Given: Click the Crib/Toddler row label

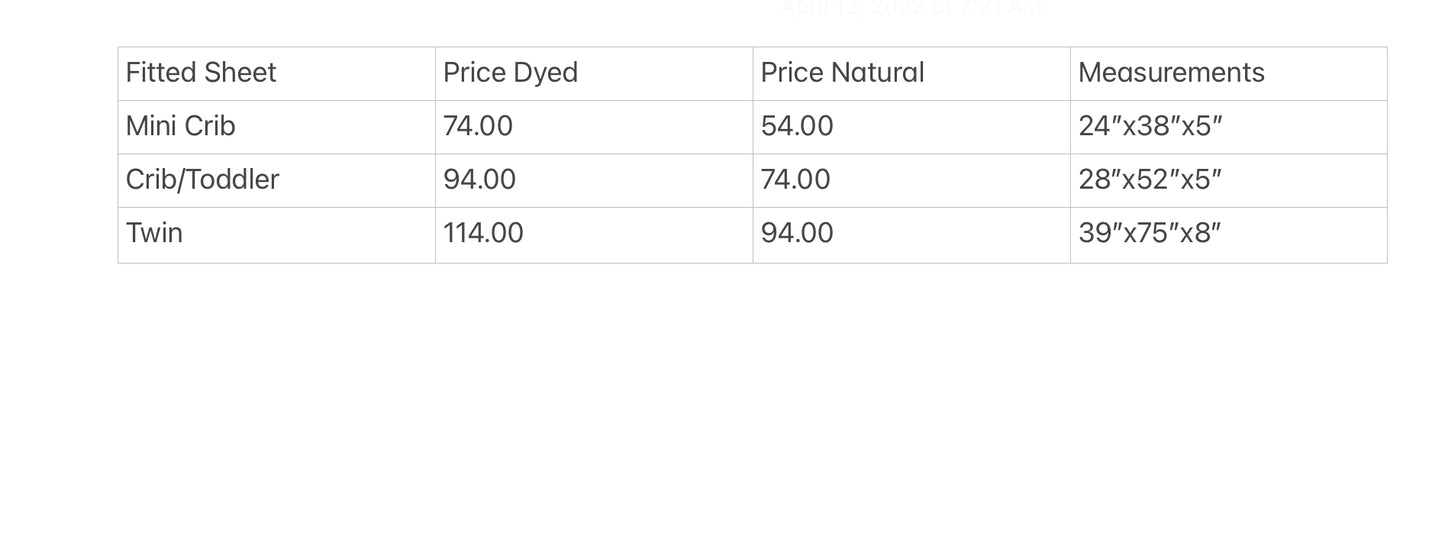Looking at the screenshot, I should pyautogui.click(x=277, y=181).
